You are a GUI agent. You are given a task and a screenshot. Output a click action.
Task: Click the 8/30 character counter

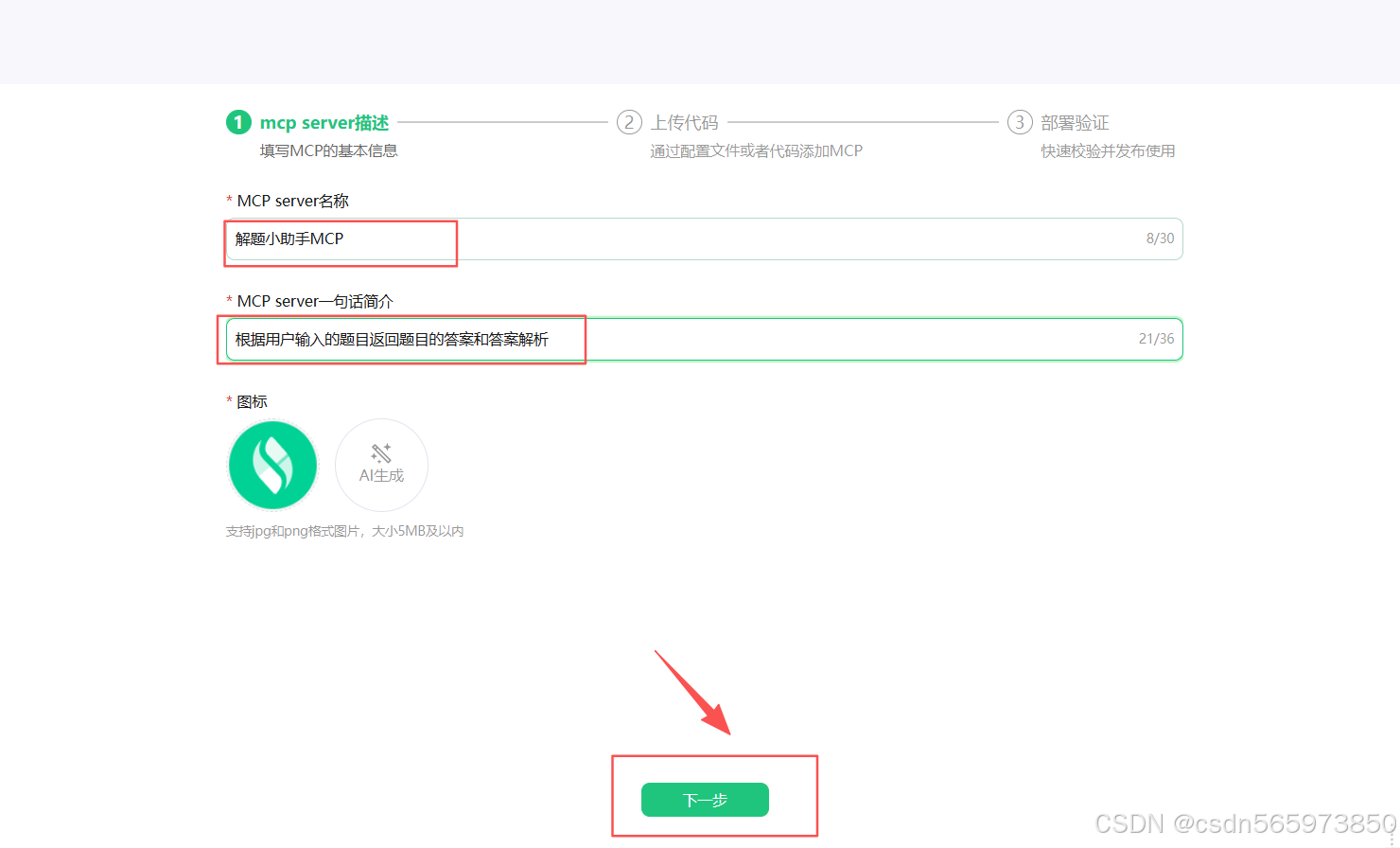click(x=1160, y=238)
